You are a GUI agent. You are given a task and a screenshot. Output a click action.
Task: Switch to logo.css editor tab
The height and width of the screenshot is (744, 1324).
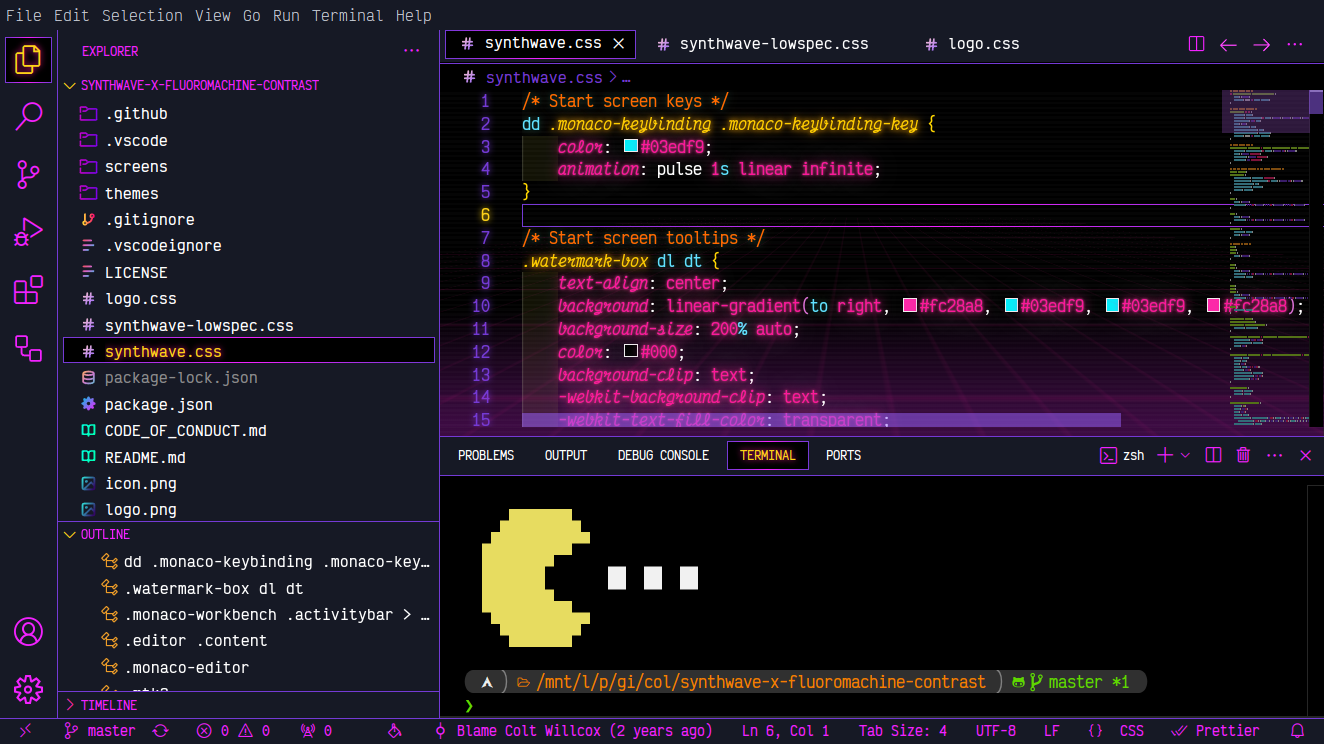point(972,44)
